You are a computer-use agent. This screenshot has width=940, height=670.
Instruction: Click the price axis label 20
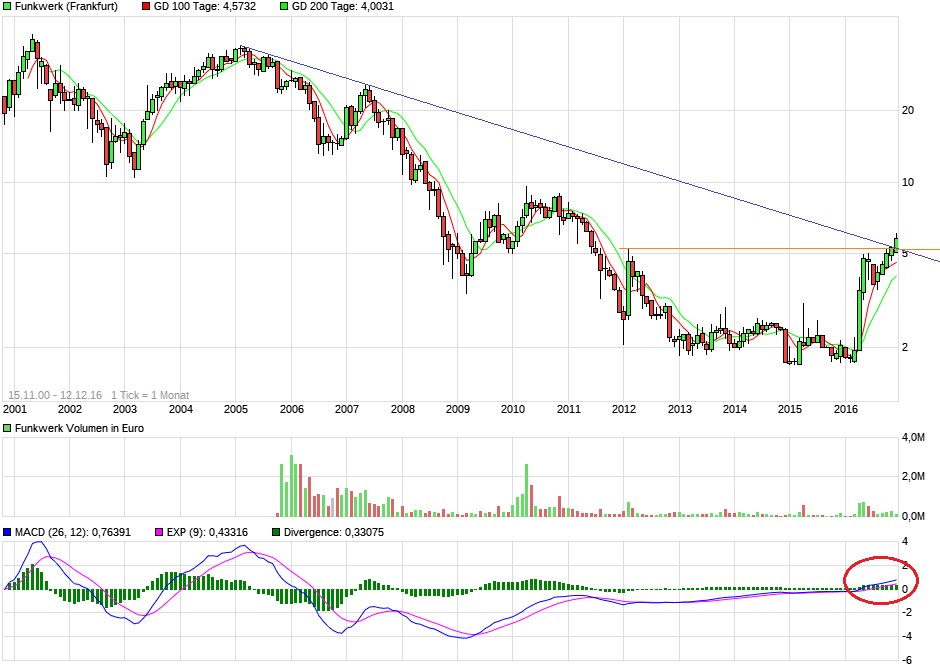coord(909,110)
